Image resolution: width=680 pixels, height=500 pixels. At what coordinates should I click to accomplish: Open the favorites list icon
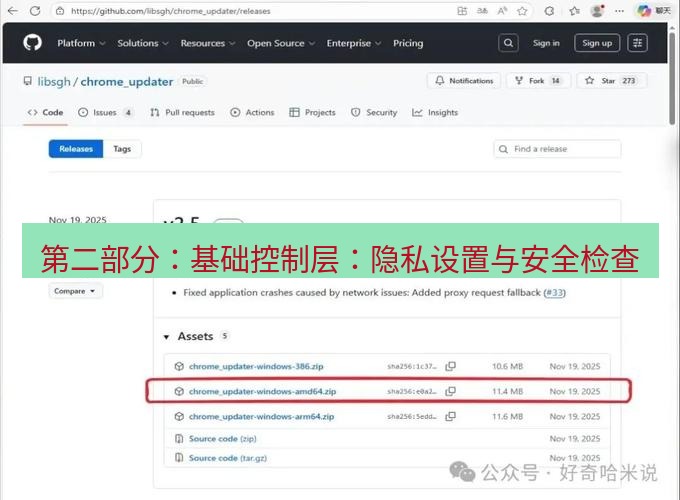click(574, 11)
